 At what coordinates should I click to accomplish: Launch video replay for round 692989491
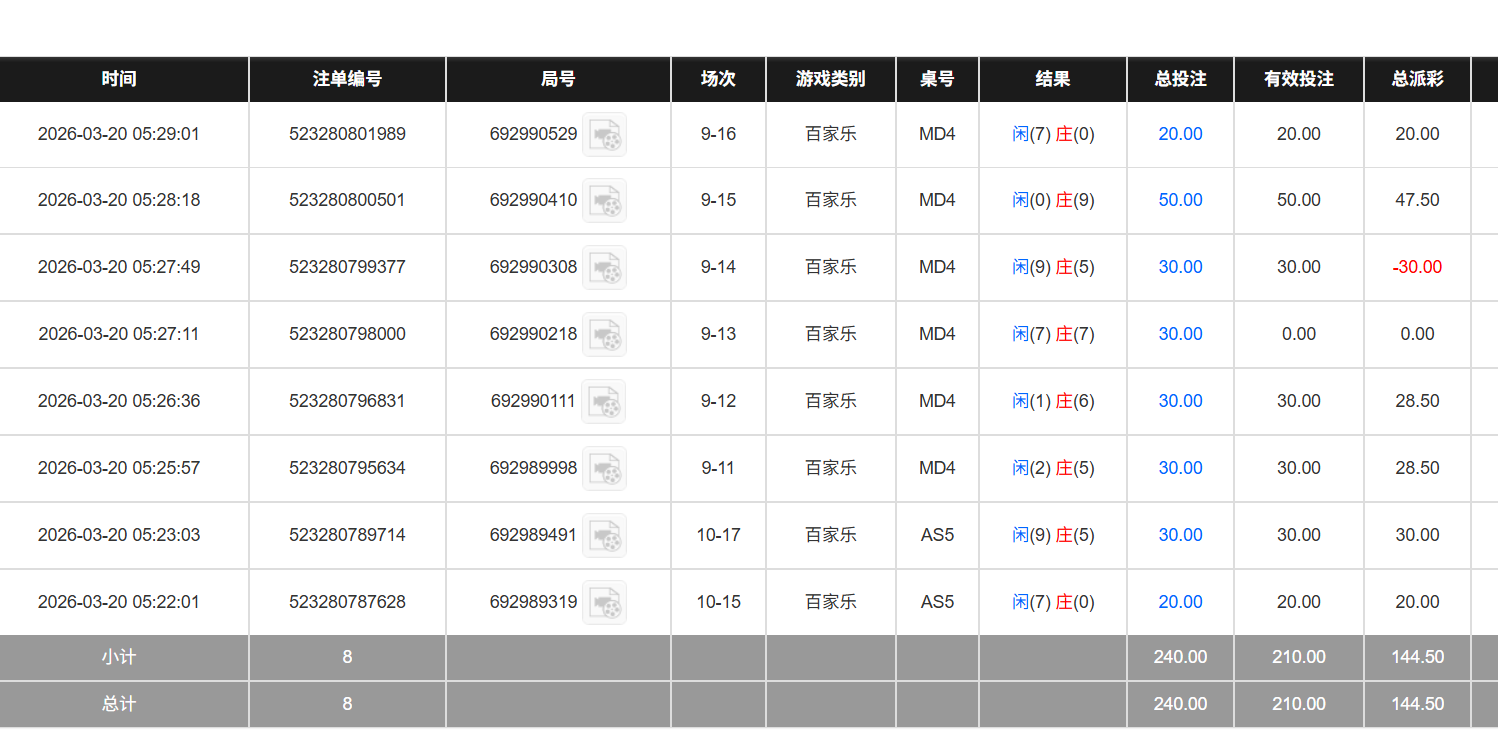click(604, 536)
